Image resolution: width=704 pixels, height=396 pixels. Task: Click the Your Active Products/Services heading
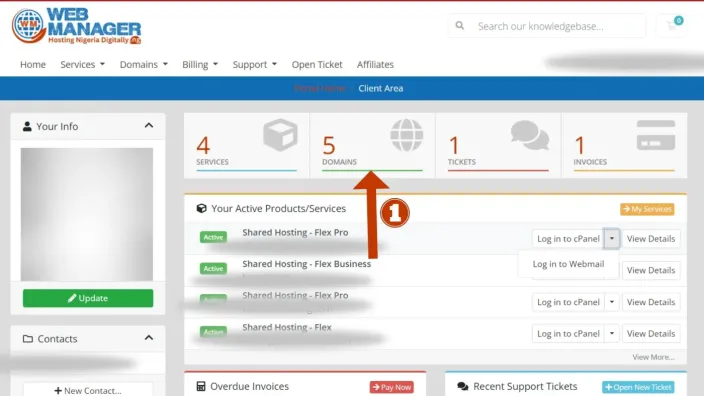[278, 208]
